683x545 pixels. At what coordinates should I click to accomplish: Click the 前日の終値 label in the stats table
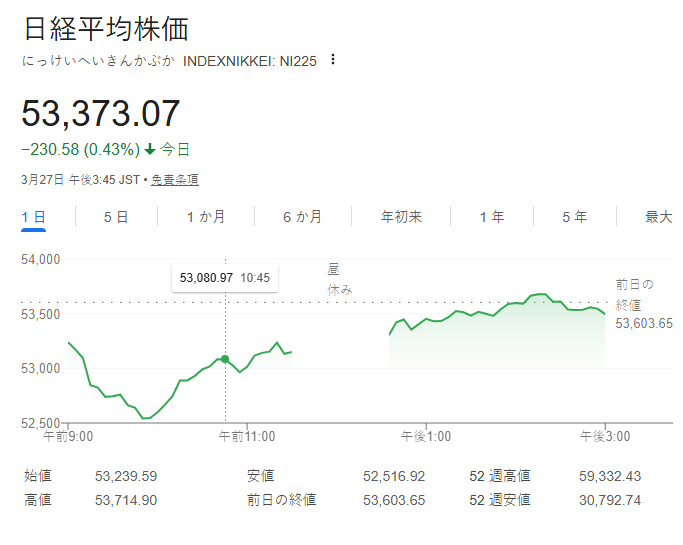[x=282, y=500]
